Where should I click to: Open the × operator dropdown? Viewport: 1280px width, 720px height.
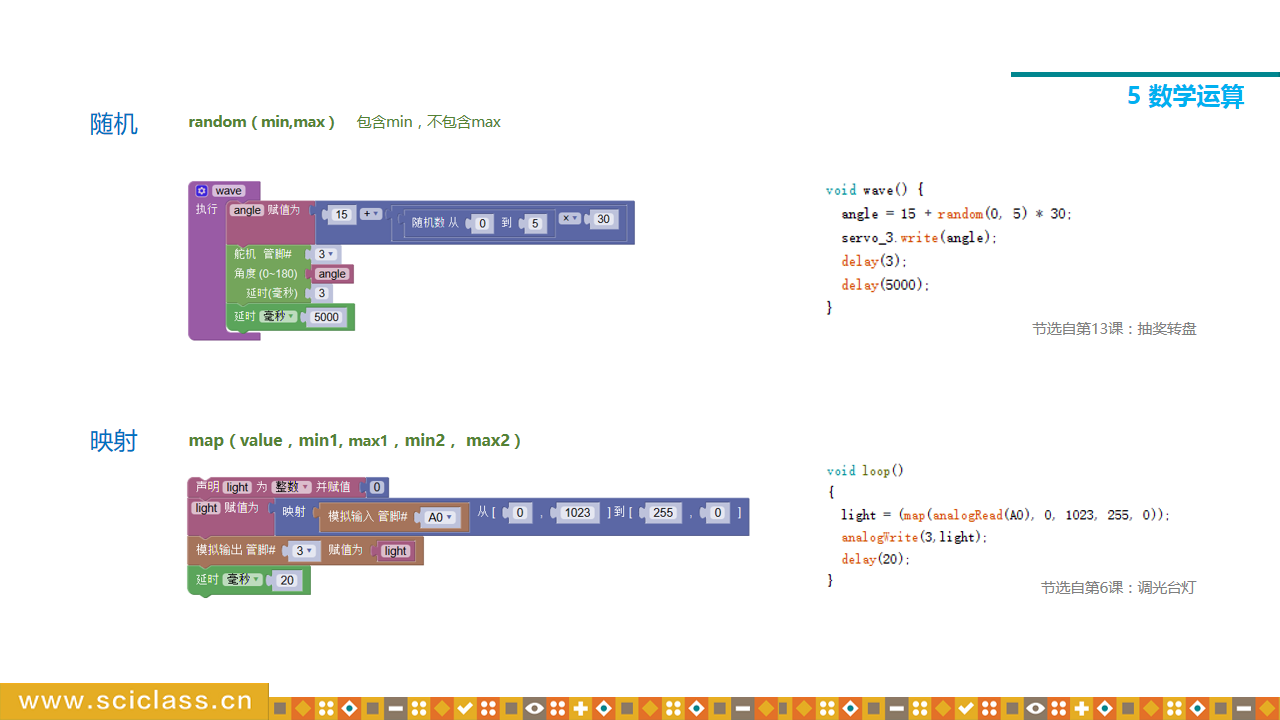click(x=570, y=218)
